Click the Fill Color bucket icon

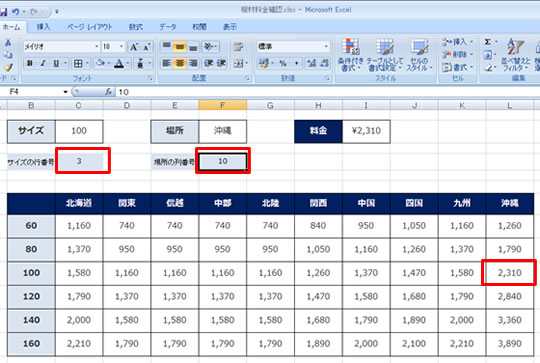100,63
